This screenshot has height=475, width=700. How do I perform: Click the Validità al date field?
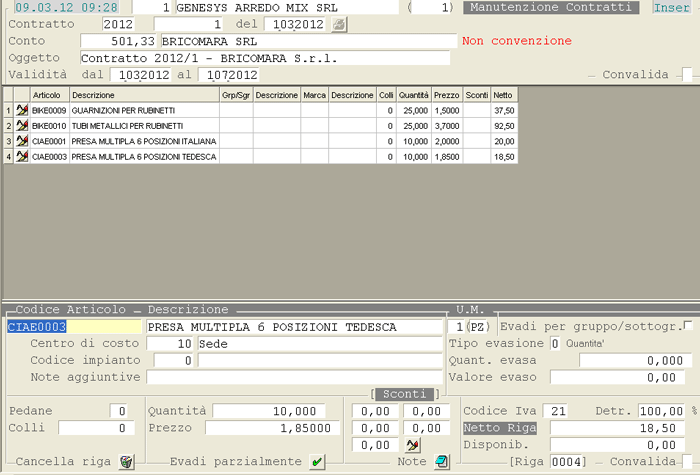click(x=229, y=75)
